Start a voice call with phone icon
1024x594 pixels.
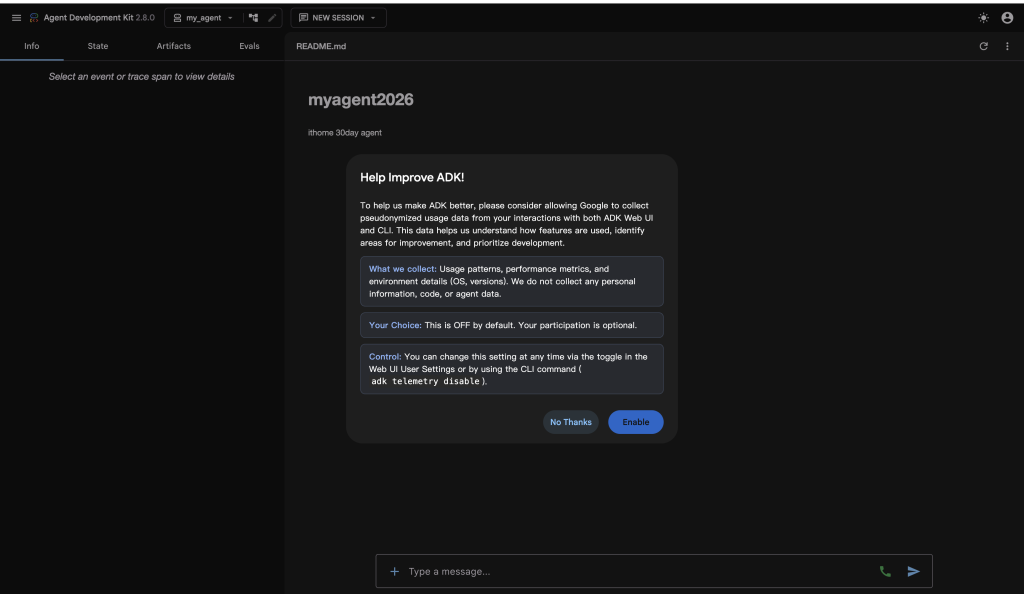coord(885,571)
